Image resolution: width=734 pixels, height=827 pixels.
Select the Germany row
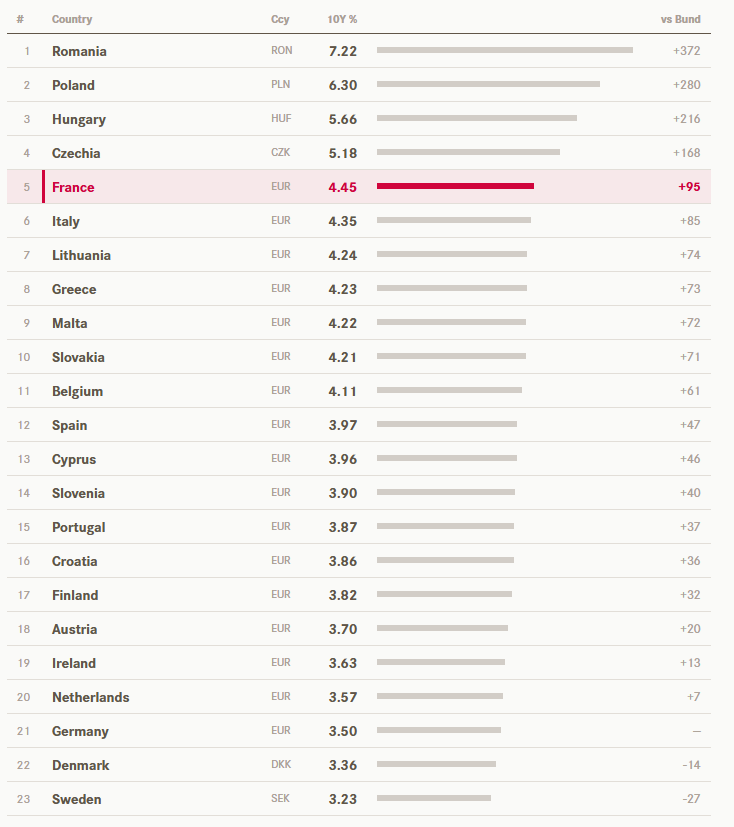[359, 731]
